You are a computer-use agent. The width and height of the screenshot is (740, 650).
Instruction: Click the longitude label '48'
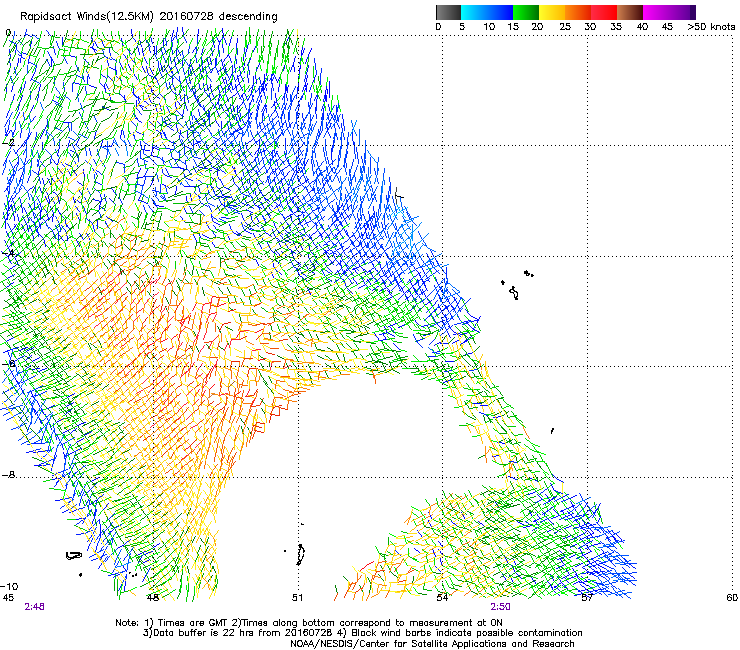click(x=152, y=598)
